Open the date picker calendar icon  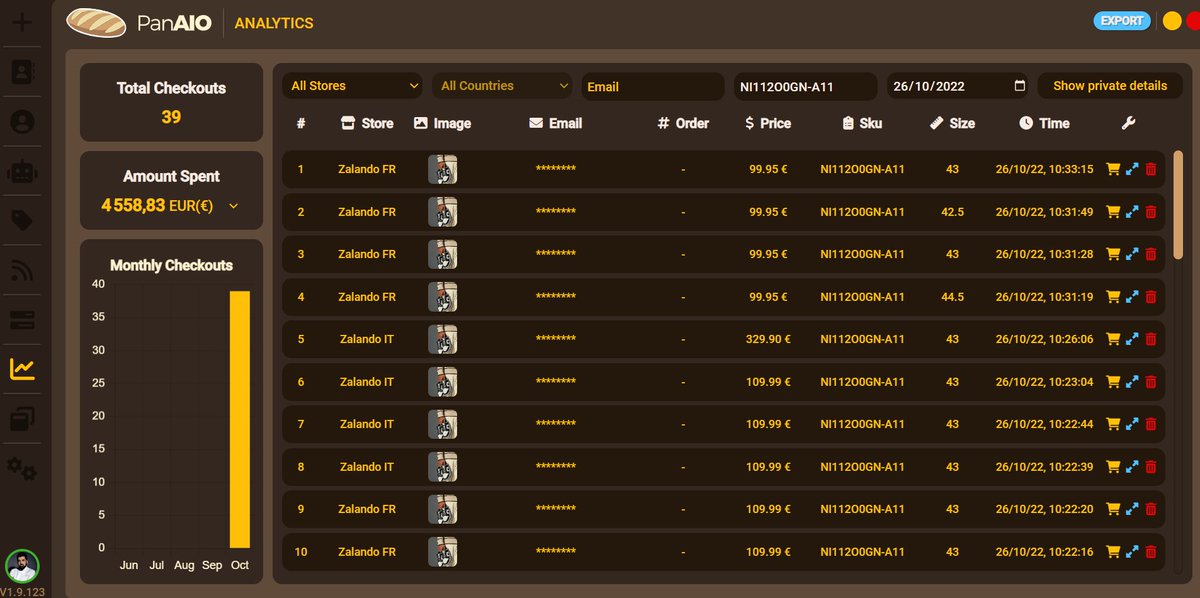(1020, 86)
